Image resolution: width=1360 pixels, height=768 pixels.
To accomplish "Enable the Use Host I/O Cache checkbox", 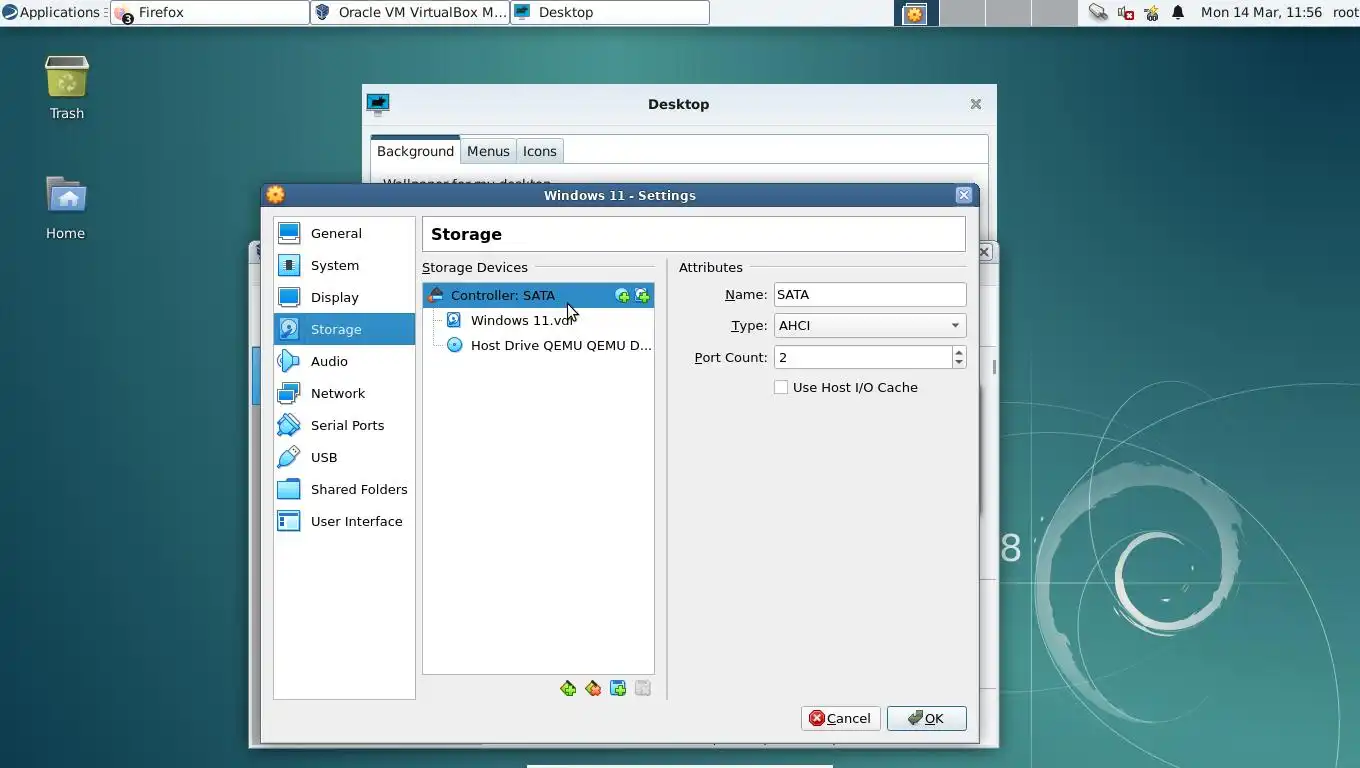I will (781, 387).
